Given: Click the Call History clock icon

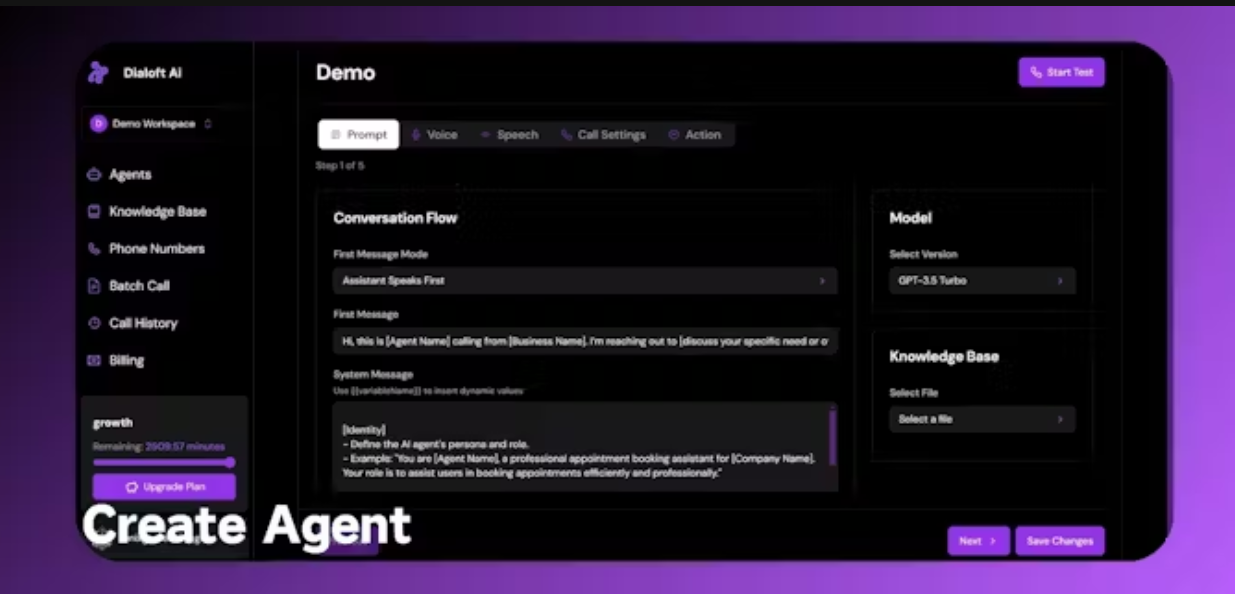Looking at the screenshot, I should coord(94,323).
